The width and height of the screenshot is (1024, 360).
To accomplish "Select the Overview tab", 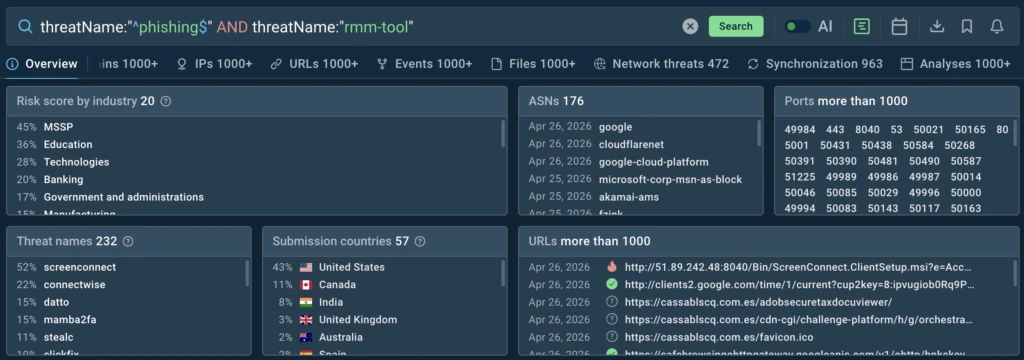I will pyautogui.click(x=42, y=64).
